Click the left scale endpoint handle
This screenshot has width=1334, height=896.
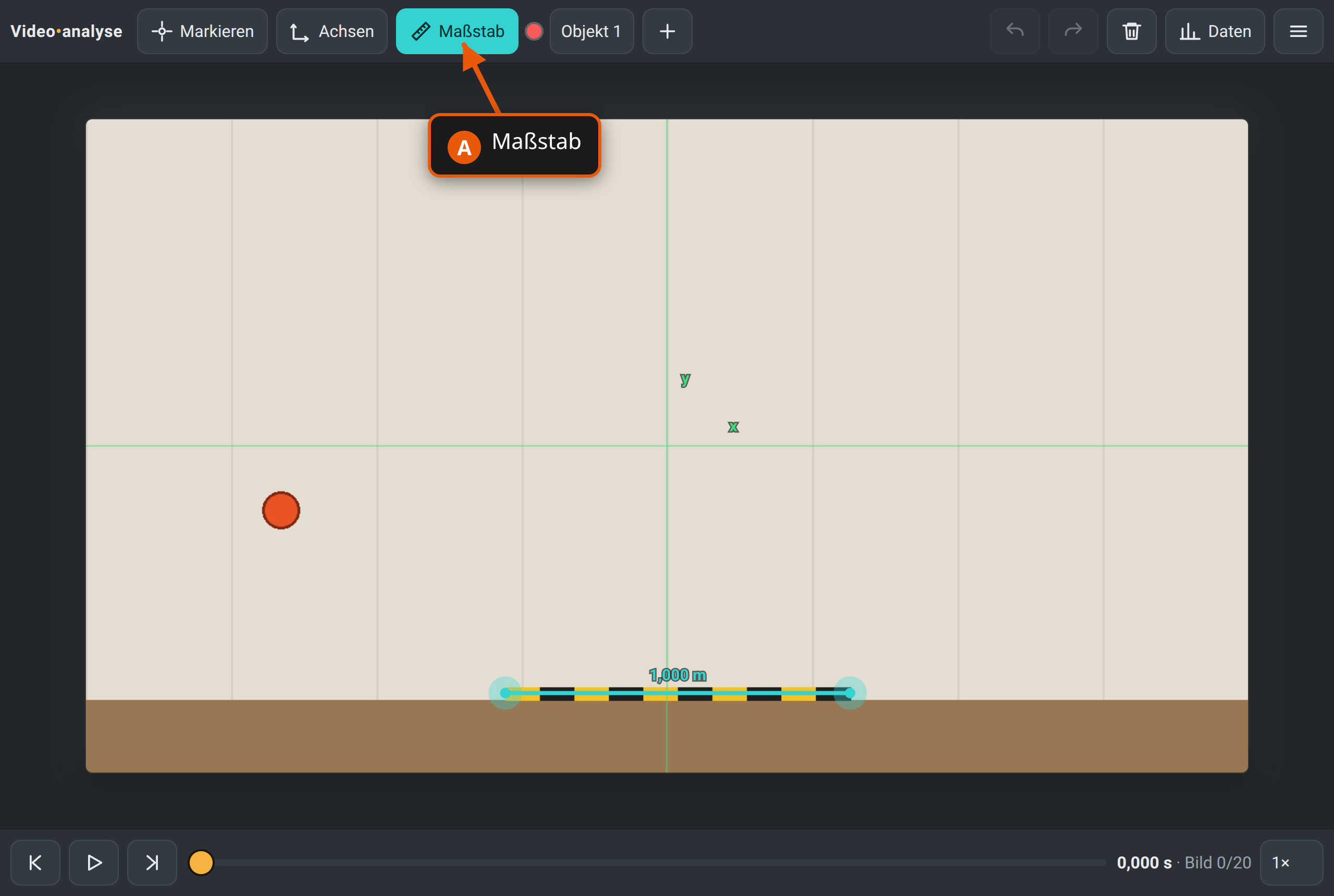coord(505,693)
